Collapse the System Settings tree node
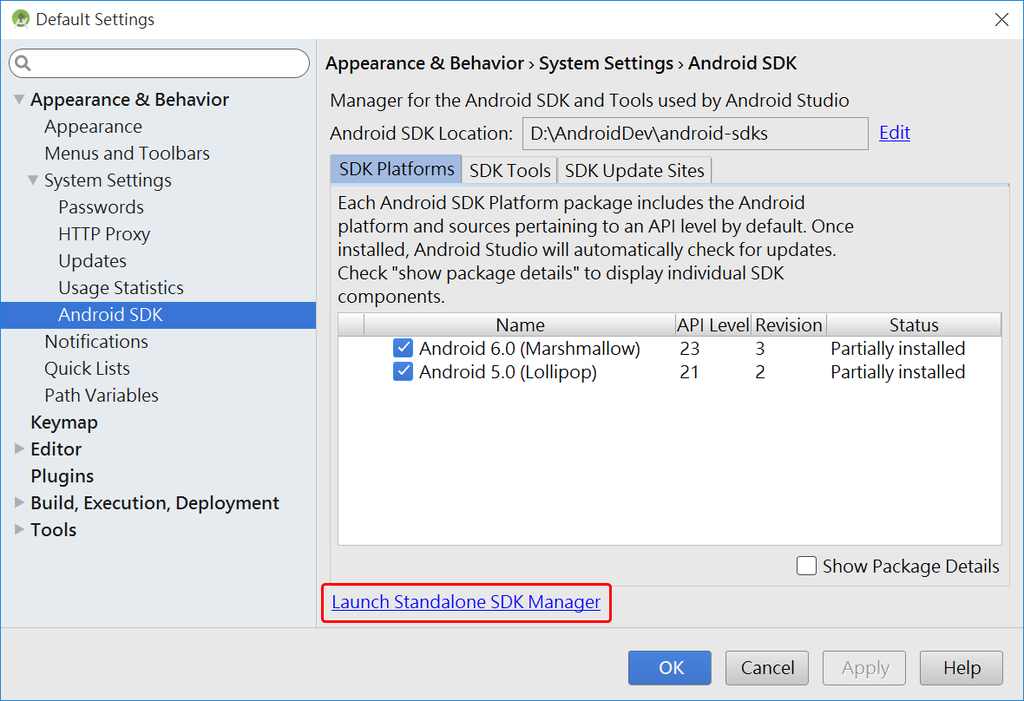Viewport: 1024px width, 701px height. (33, 180)
